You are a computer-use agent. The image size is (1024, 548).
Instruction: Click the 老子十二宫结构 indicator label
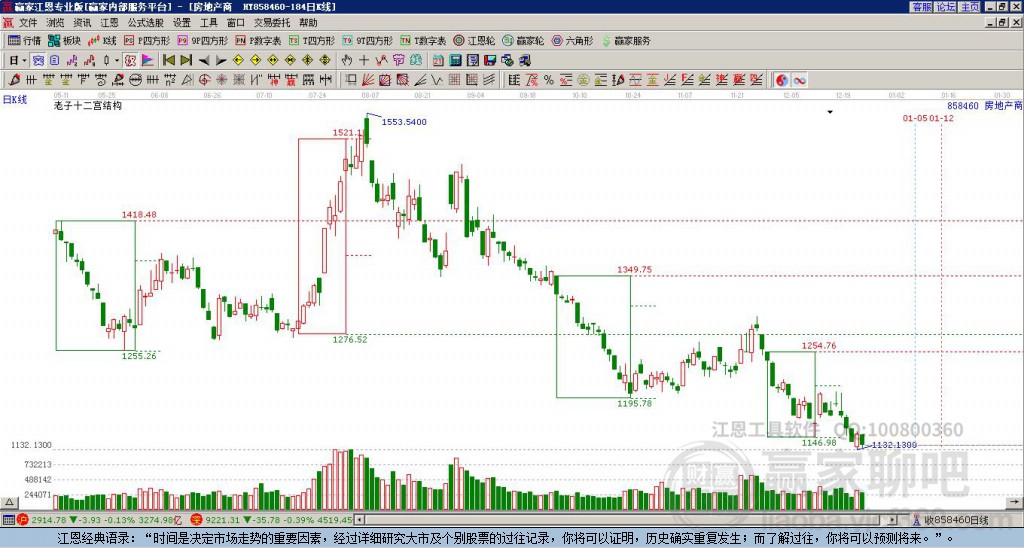88,105
